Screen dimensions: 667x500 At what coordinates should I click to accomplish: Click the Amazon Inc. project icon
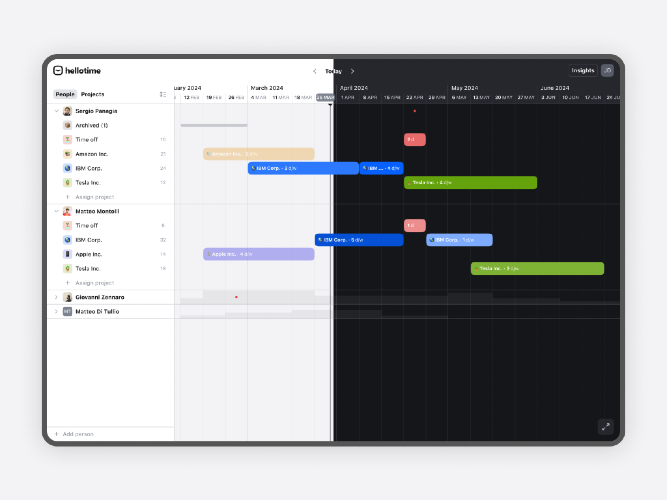coord(67,154)
